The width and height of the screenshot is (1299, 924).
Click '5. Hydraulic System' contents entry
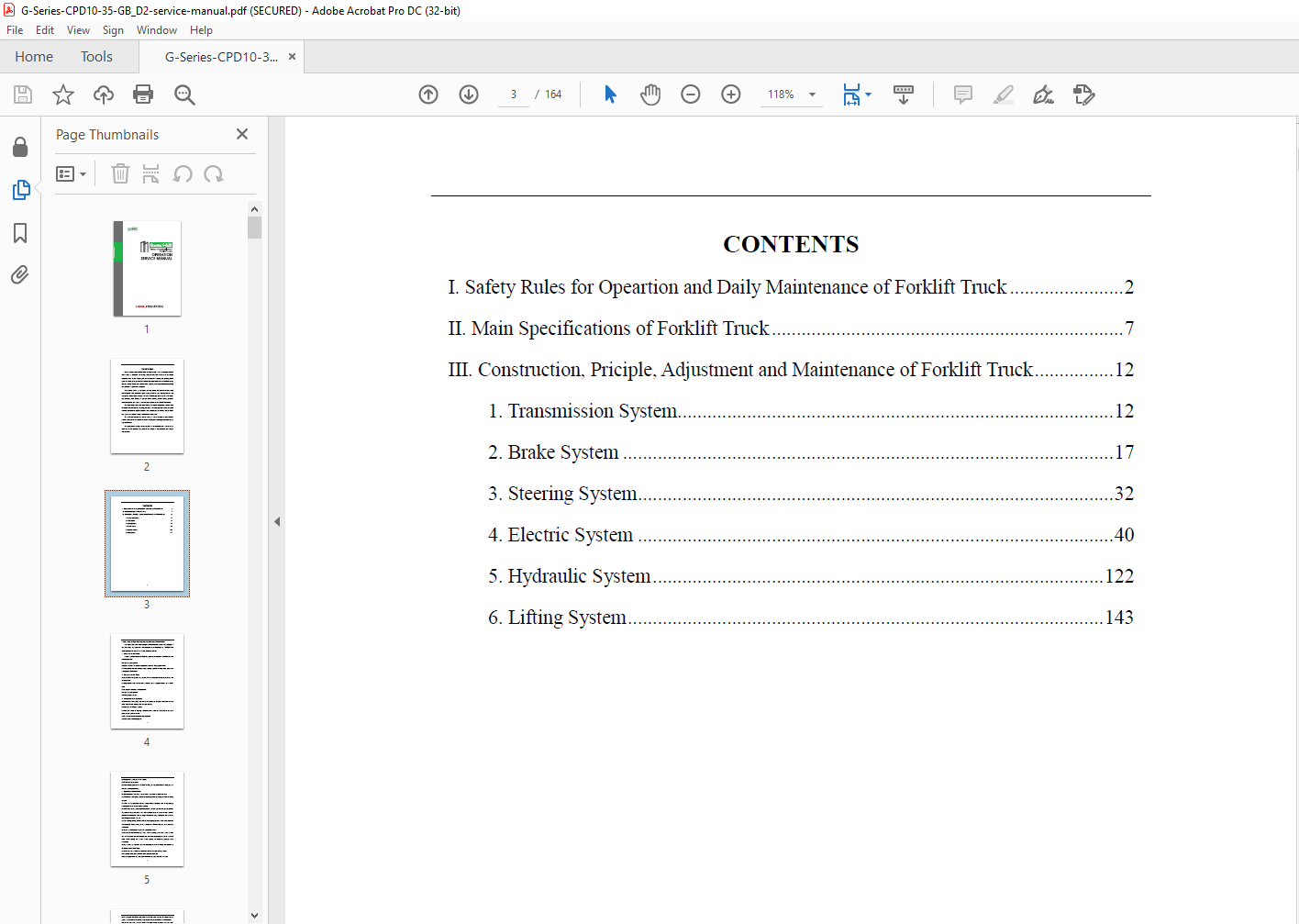pos(811,576)
